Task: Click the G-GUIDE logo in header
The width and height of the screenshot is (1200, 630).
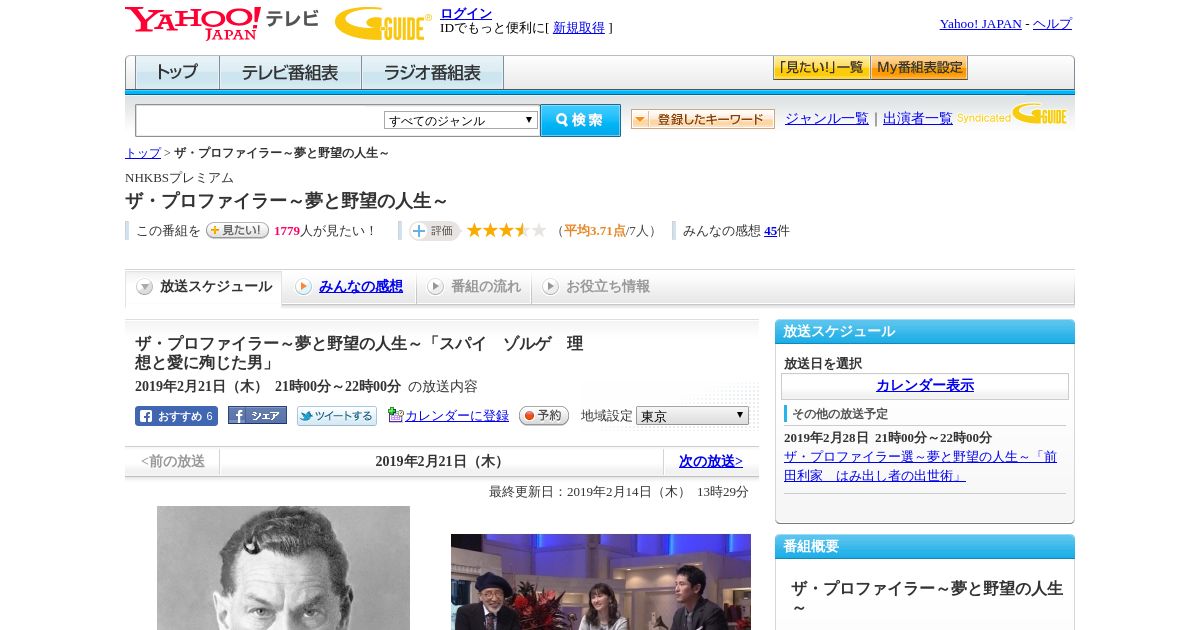Action: 383,24
